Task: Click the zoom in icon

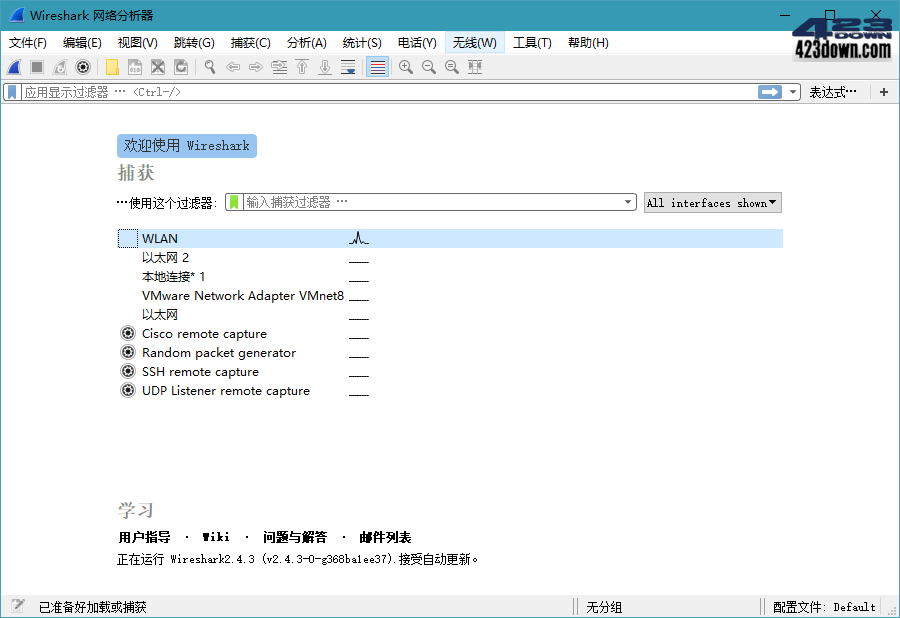Action: click(406, 67)
